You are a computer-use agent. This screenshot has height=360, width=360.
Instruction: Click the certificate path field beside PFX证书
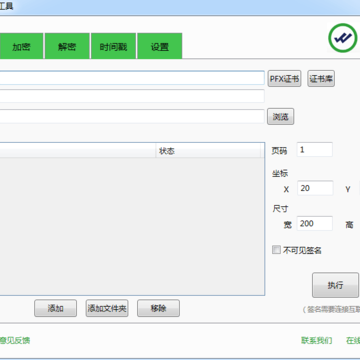pos(132,78)
